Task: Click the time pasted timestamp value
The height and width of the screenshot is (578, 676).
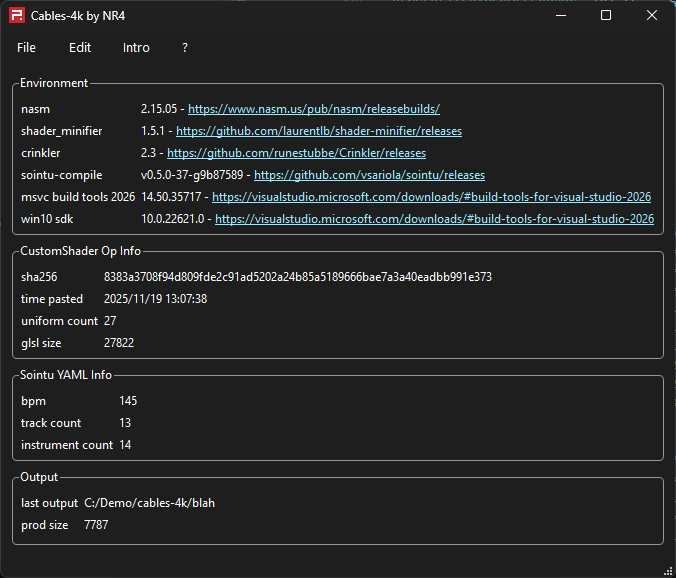Action: pyautogui.click(x=155, y=299)
